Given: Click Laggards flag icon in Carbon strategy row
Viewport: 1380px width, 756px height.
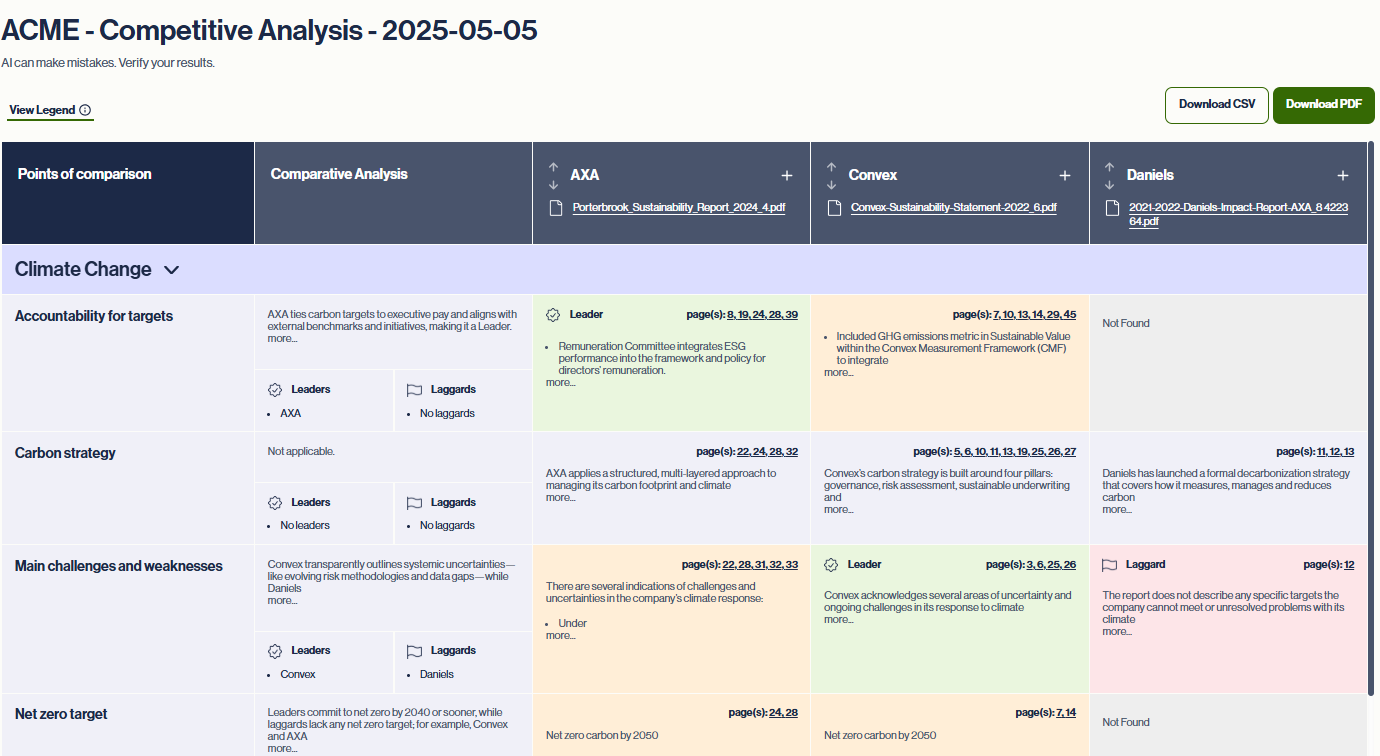Looking at the screenshot, I should point(414,502).
